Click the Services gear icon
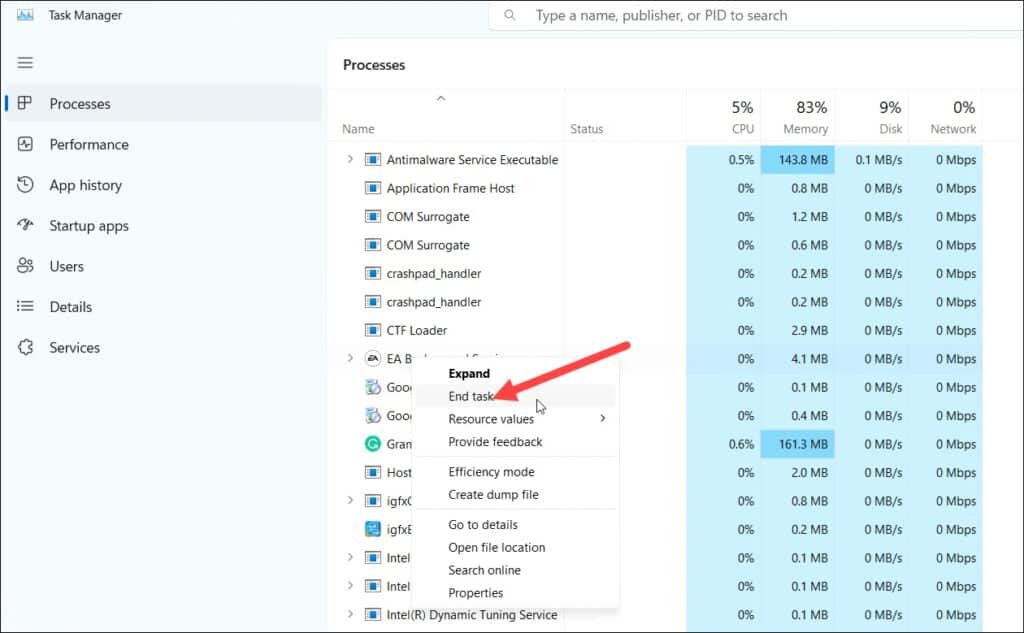Screen dimensions: 1024x633 (26, 348)
